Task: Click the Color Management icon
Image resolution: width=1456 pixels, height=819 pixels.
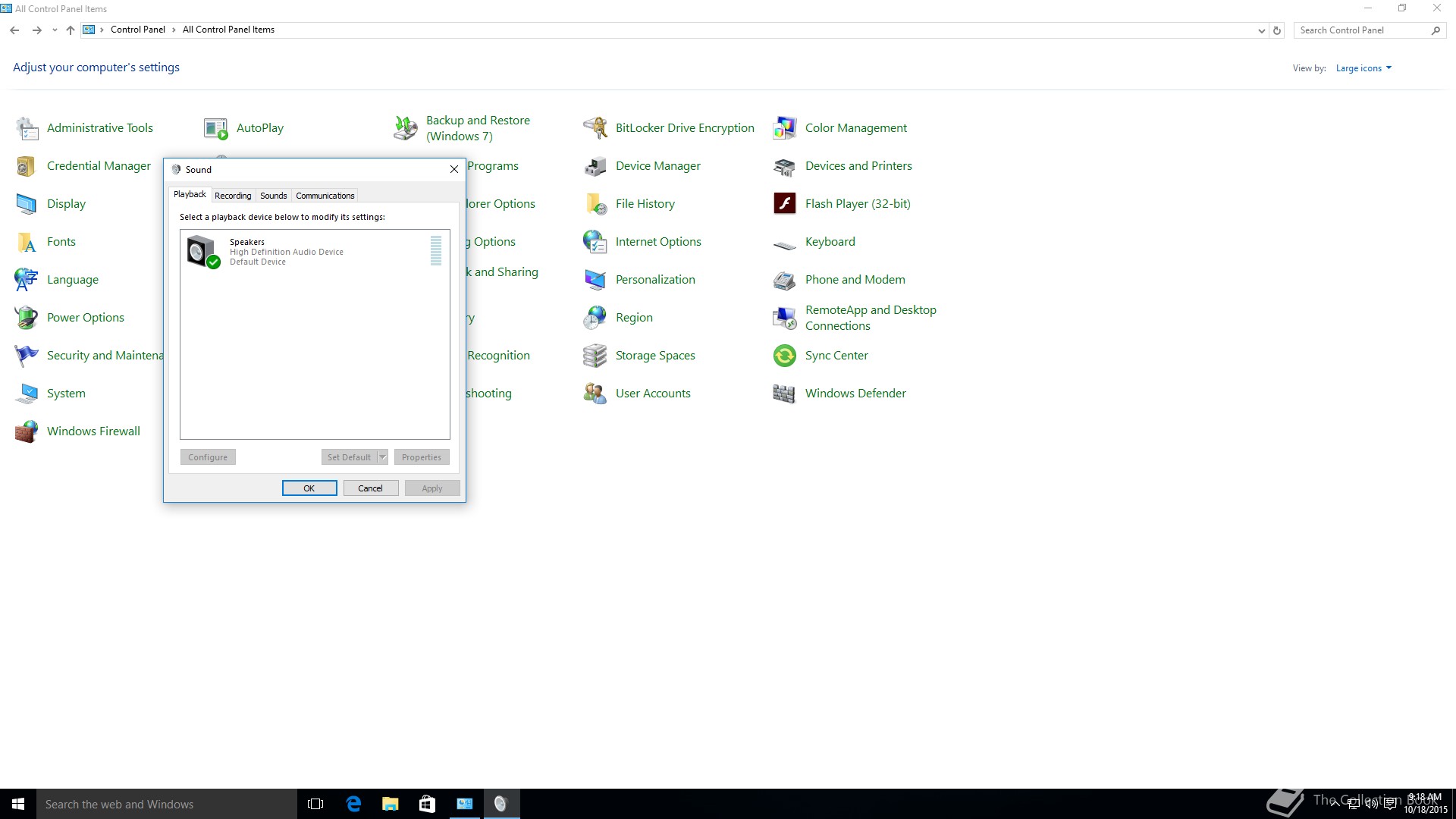Action: point(784,128)
